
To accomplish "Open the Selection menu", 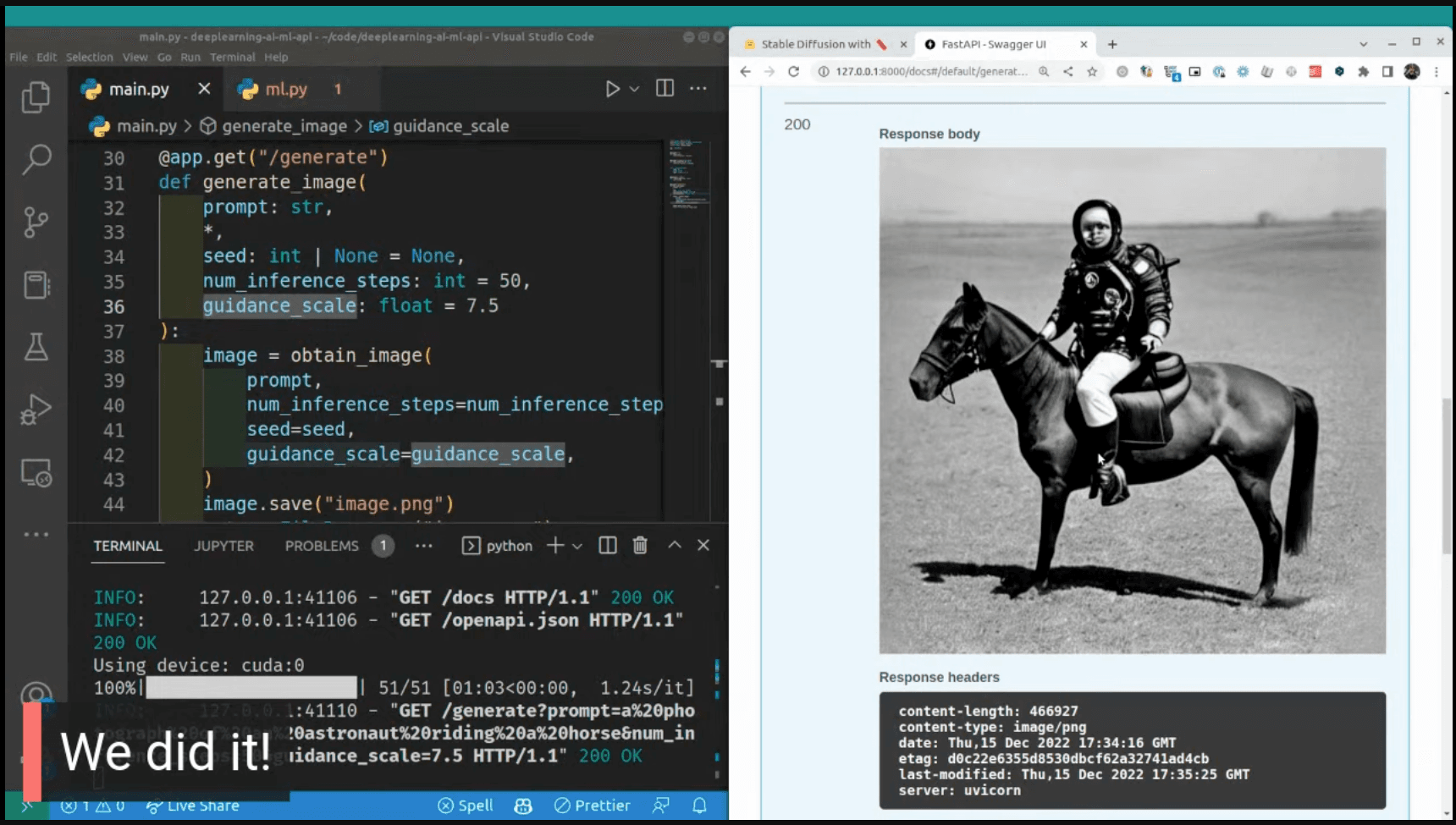I will coord(90,58).
